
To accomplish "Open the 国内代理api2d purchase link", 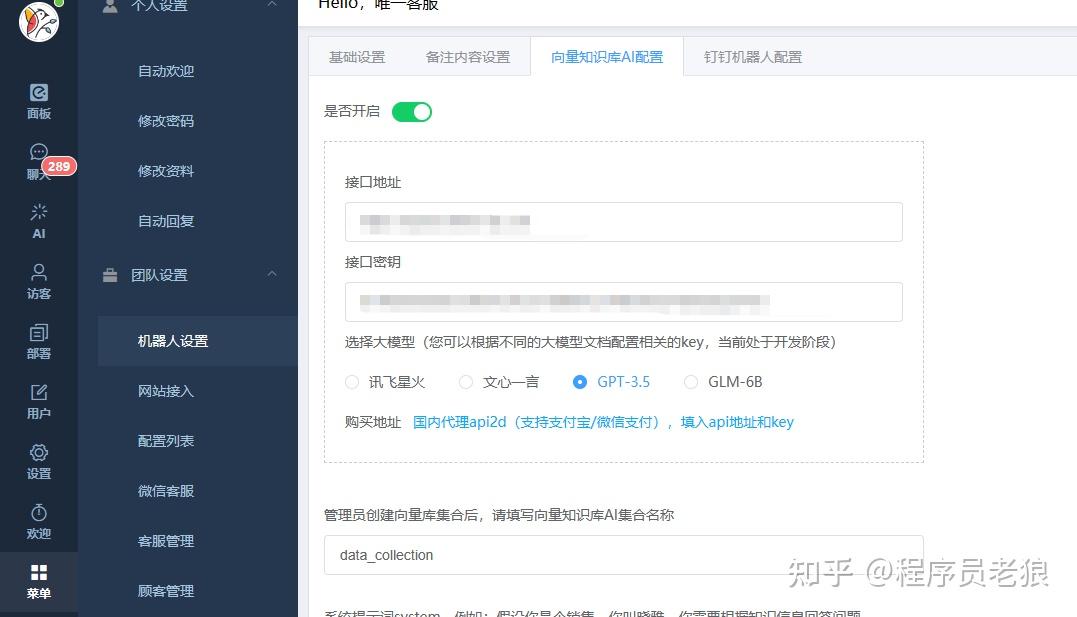I will click(x=603, y=422).
